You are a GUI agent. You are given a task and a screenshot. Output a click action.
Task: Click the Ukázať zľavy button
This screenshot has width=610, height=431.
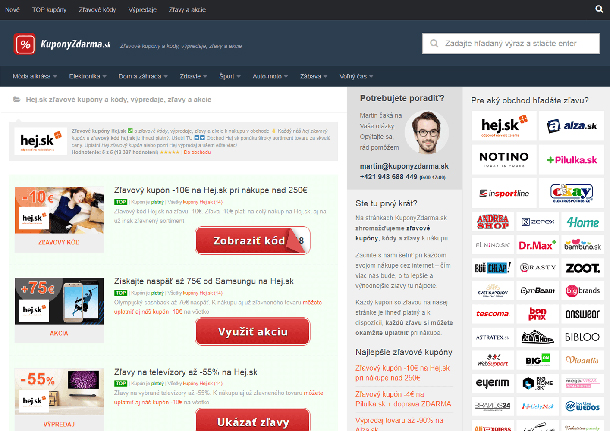(253, 422)
